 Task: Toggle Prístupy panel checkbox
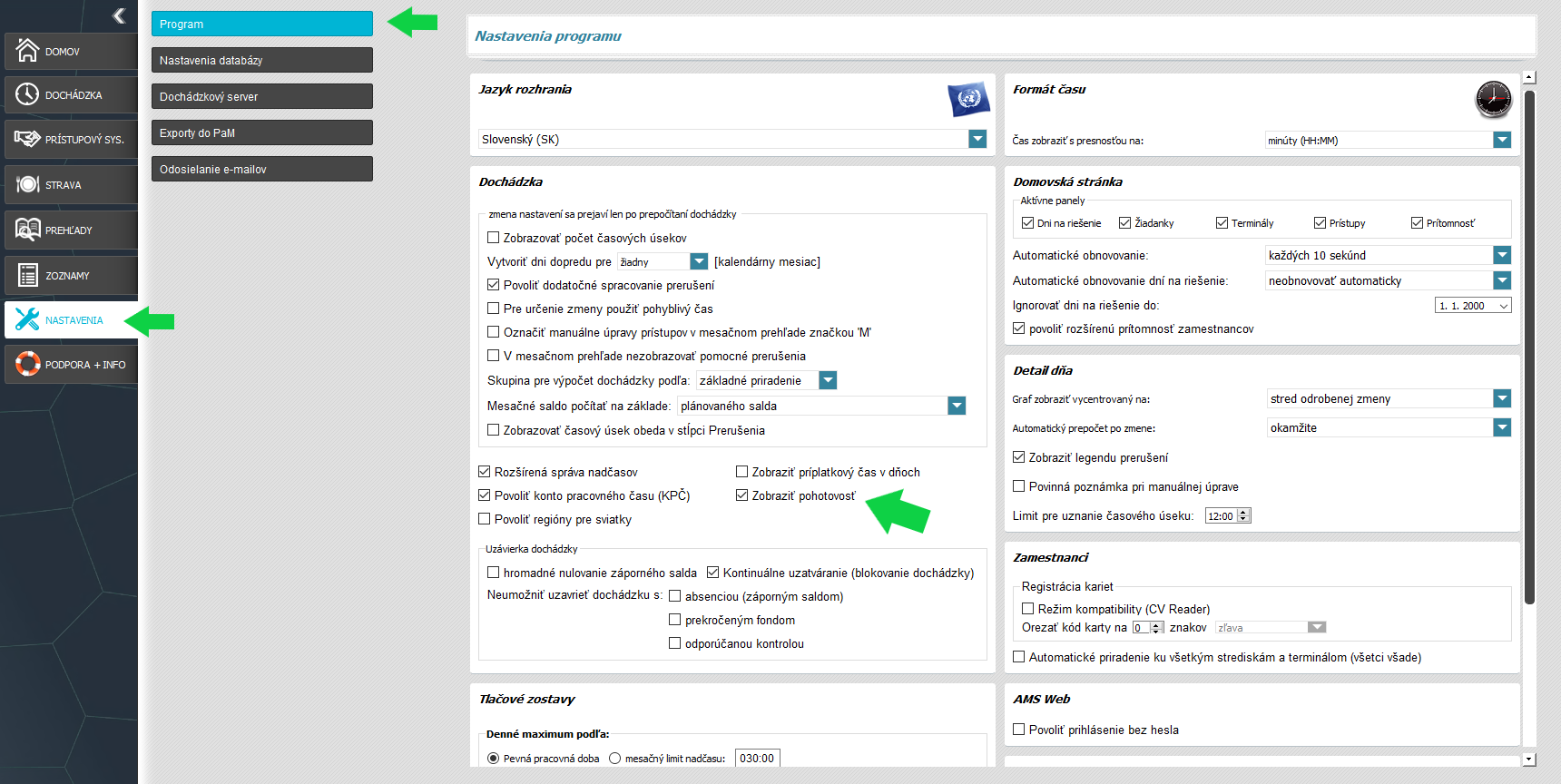point(1320,222)
